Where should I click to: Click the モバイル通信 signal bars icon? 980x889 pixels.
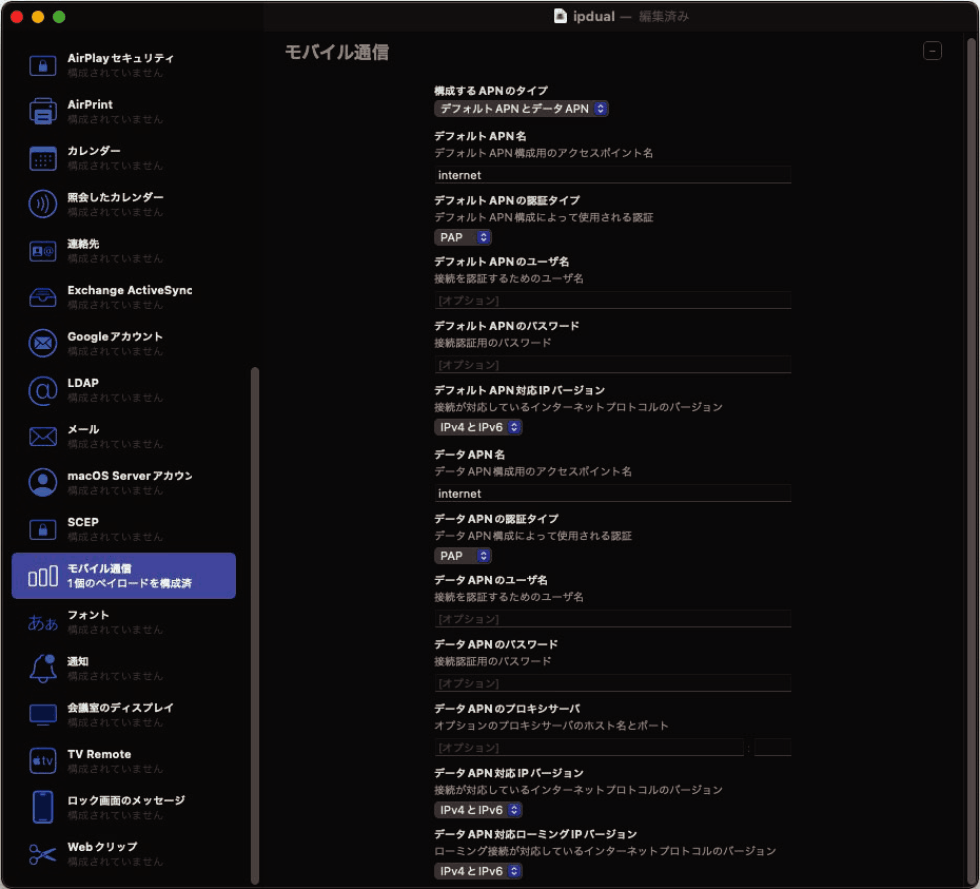(x=42, y=576)
